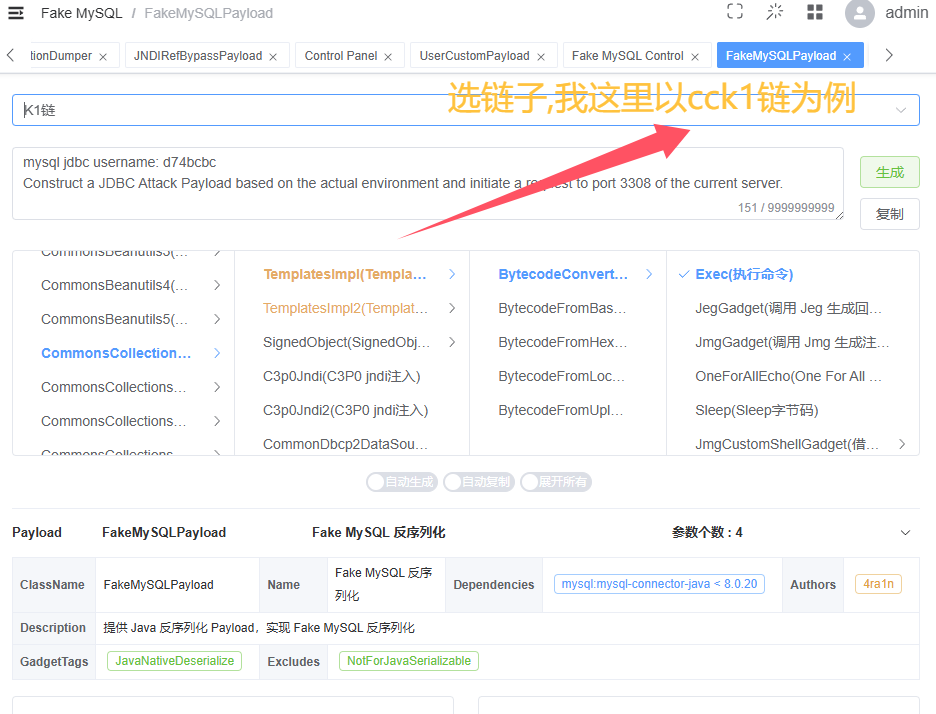936x714 pixels.
Task: Select CommonDbcp2DataSou... option
Action: 346,444
